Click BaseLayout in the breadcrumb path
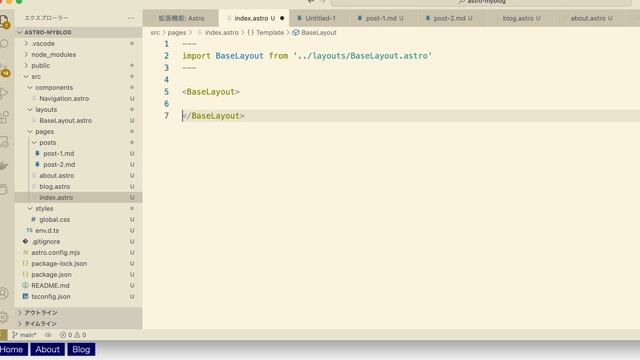 pyautogui.click(x=319, y=33)
